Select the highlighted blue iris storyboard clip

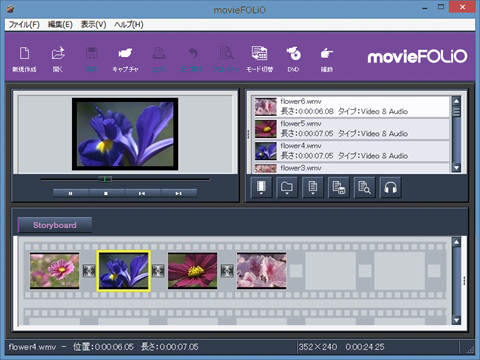point(124,271)
